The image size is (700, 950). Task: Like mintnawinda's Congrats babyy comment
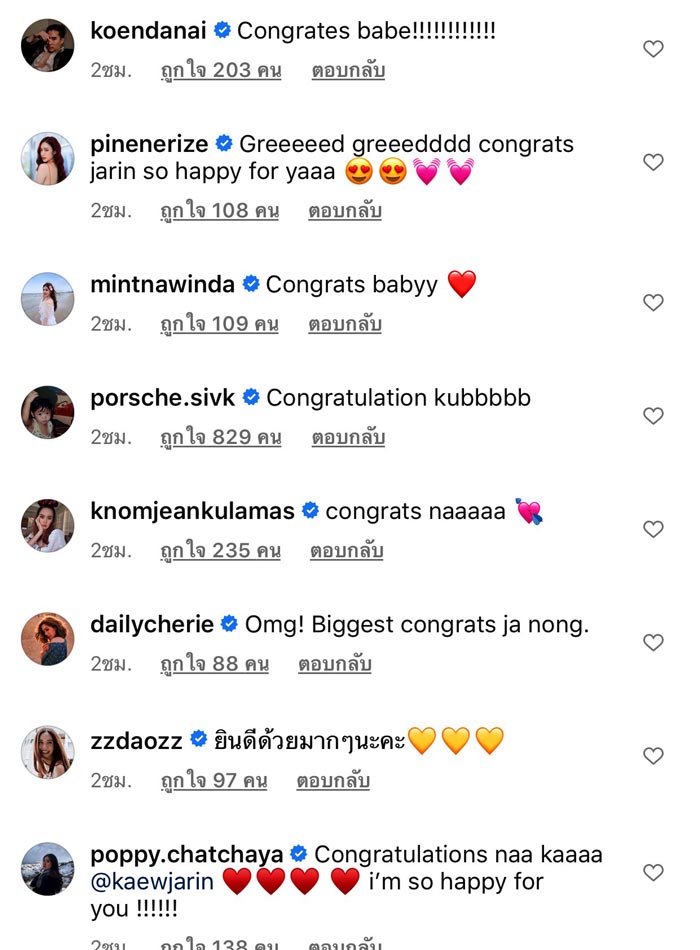[653, 302]
